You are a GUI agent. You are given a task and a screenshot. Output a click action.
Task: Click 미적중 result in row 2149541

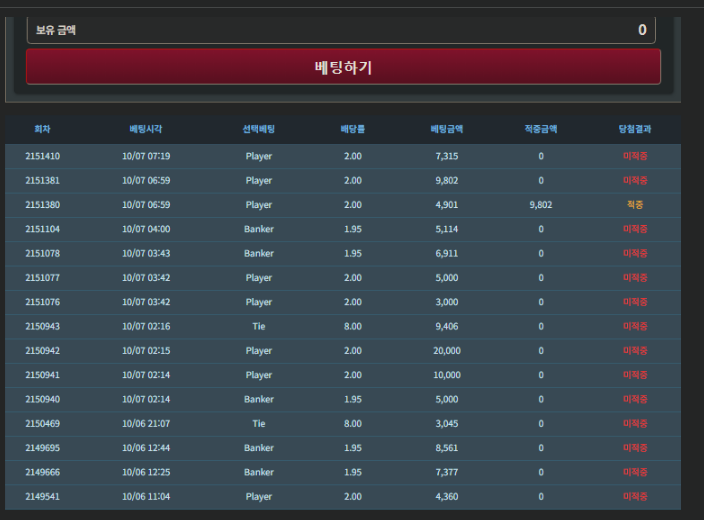[x=635, y=497]
